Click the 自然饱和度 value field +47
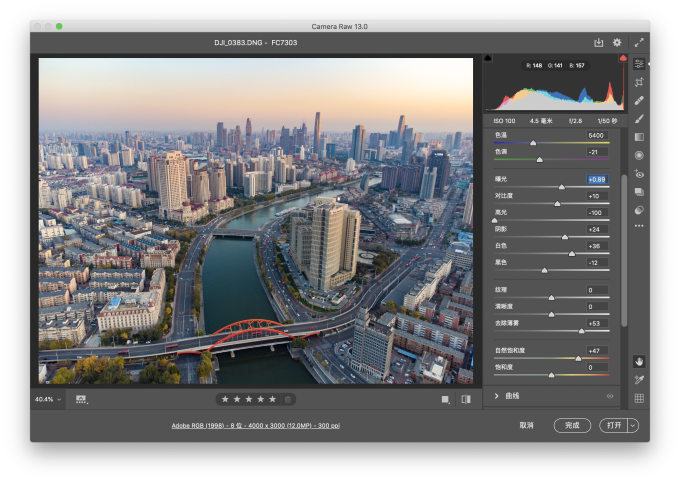 coord(597,351)
